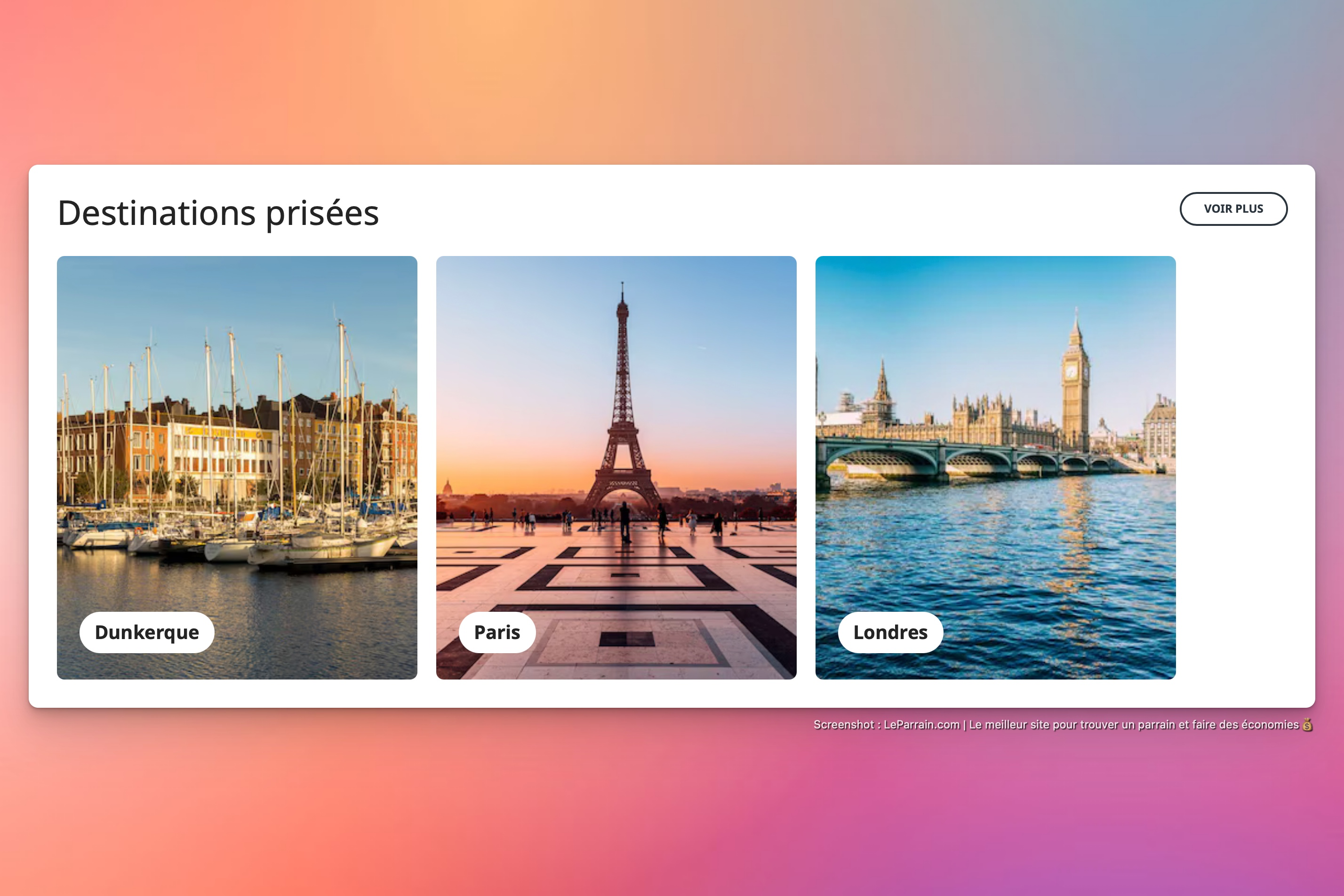This screenshot has height=896, width=1344.
Task: Open the Paris Eiffel Tower photo card
Action: [616, 467]
